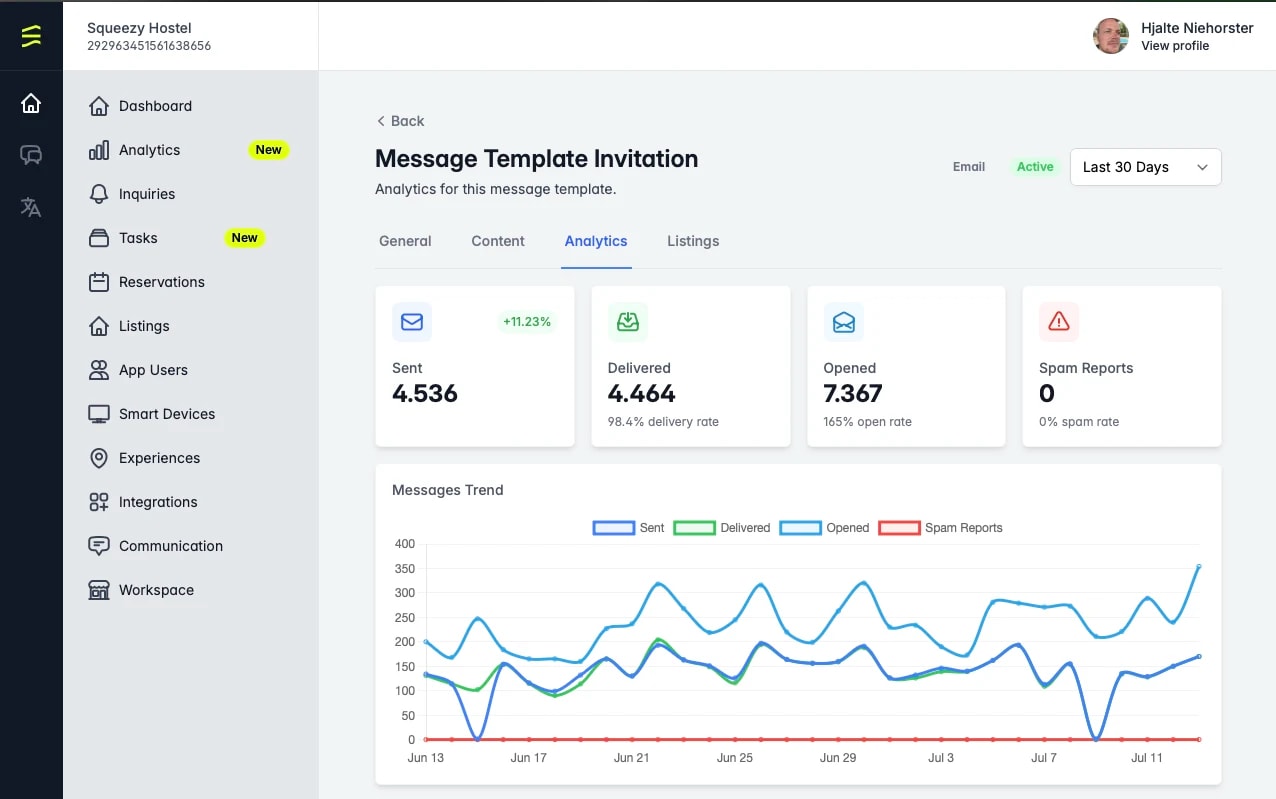
Task: Go back using the Back link
Action: pyautogui.click(x=400, y=121)
